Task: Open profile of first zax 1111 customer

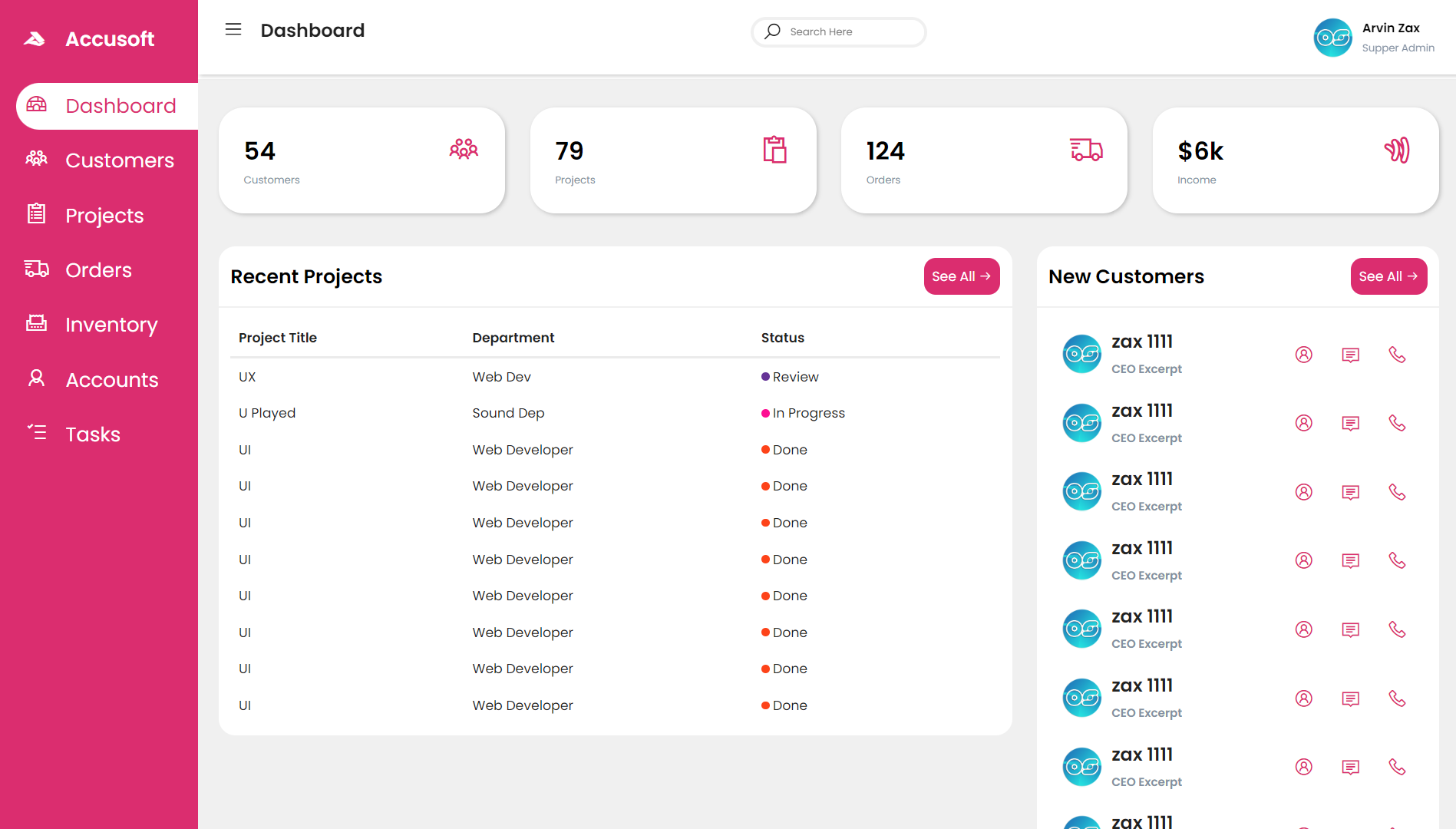Action: pyautogui.click(x=1303, y=355)
